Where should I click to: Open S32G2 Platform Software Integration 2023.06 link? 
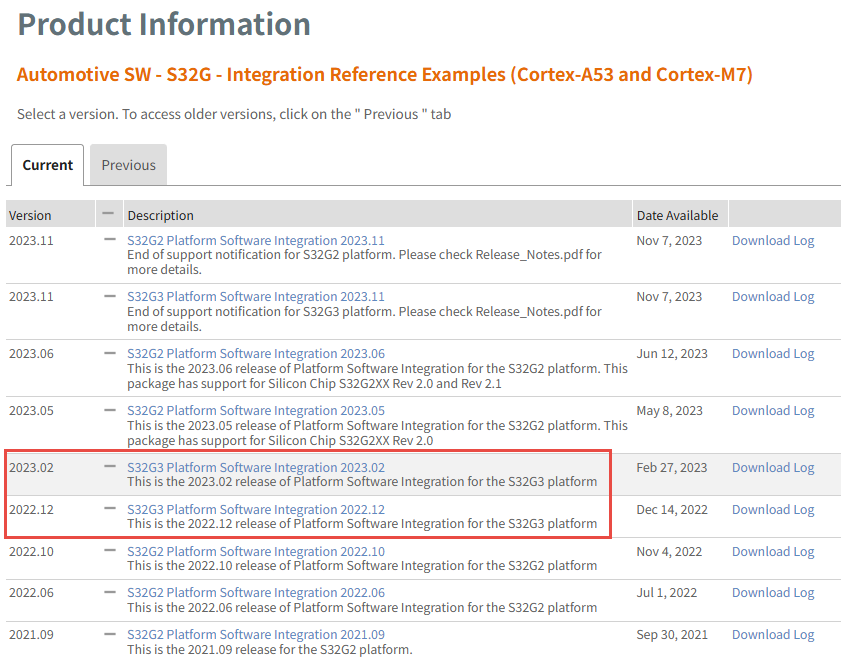click(x=256, y=353)
